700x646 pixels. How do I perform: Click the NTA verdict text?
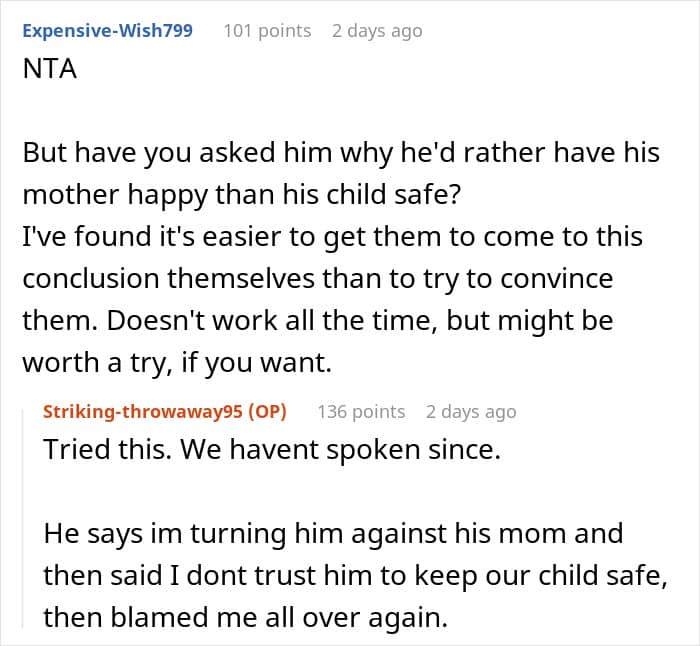pos(50,74)
